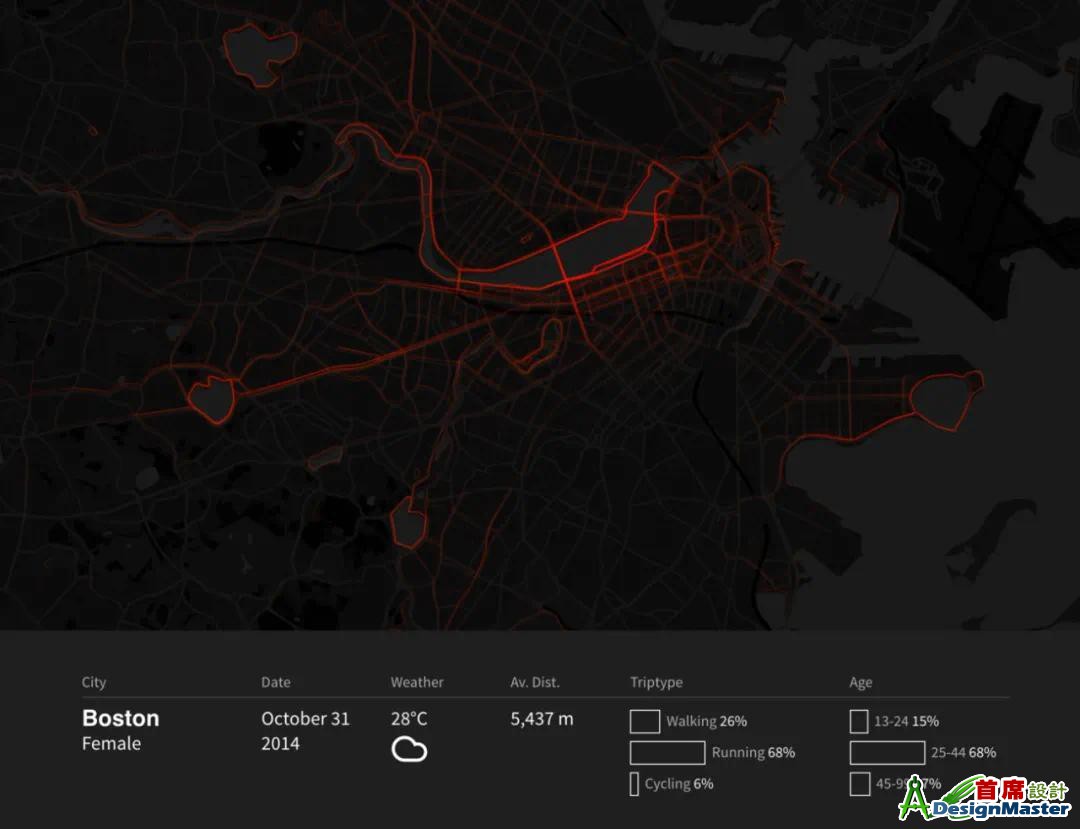The height and width of the screenshot is (829, 1080).
Task: Click the October 31 date value
Action: tap(305, 719)
